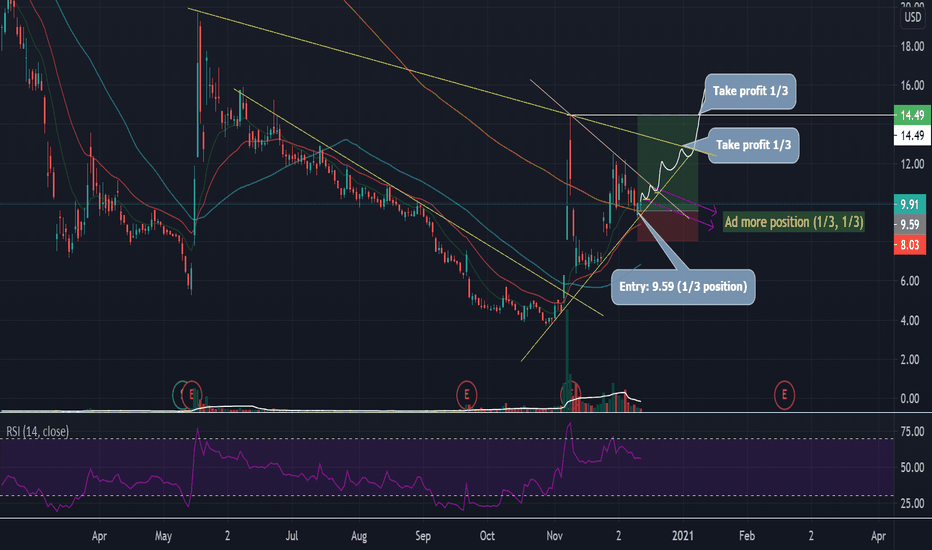
Task: Click the red stop-loss zone of the long position
Action: click(x=667, y=226)
